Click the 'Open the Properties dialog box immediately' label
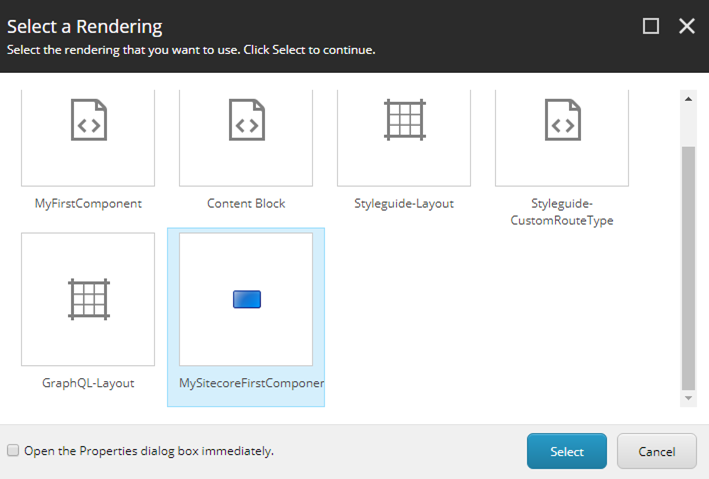The image size is (709, 479). pos(149,451)
